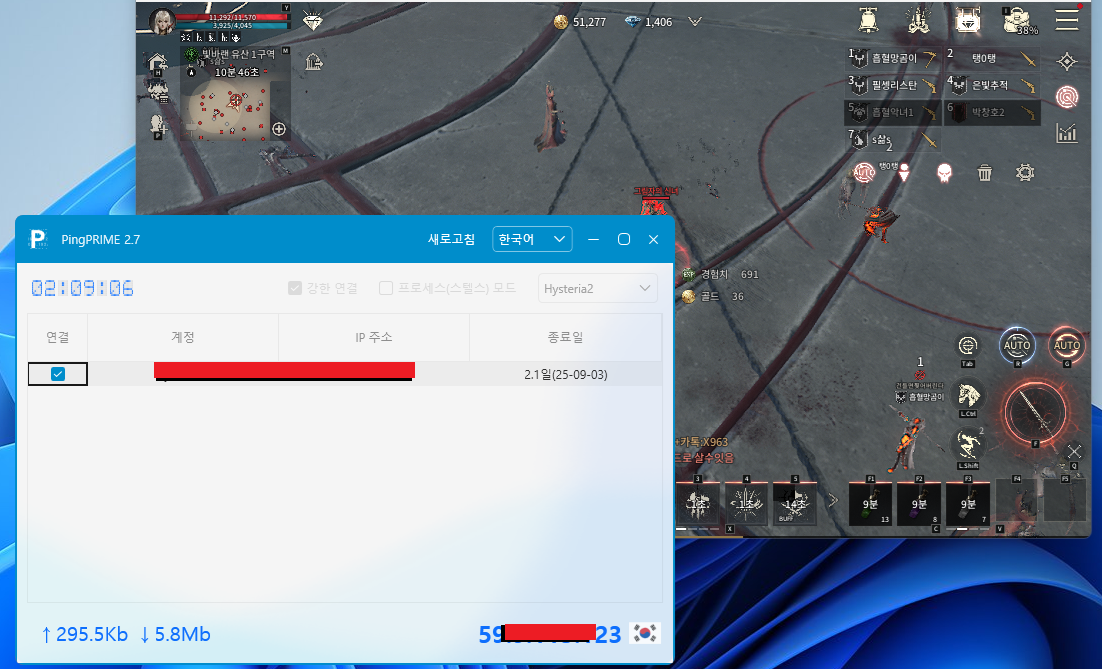The image size is (1102, 669).
Task: Open the bar chart statistics icon
Action: [x=1067, y=132]
